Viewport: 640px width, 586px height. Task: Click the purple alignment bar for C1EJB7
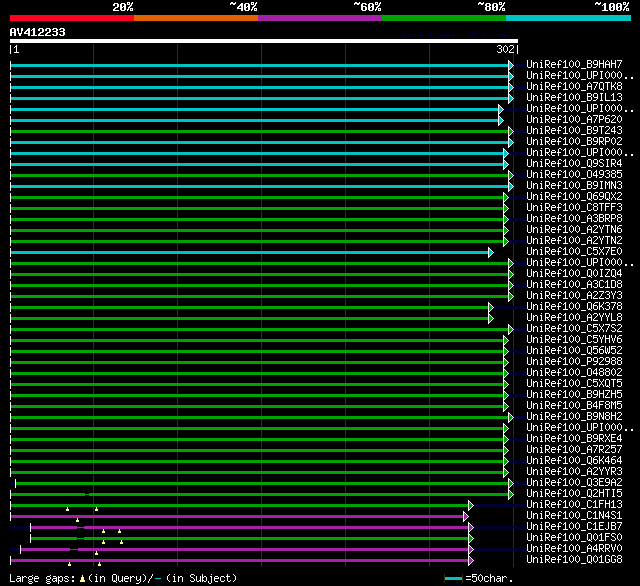click(x=250, y=527)
